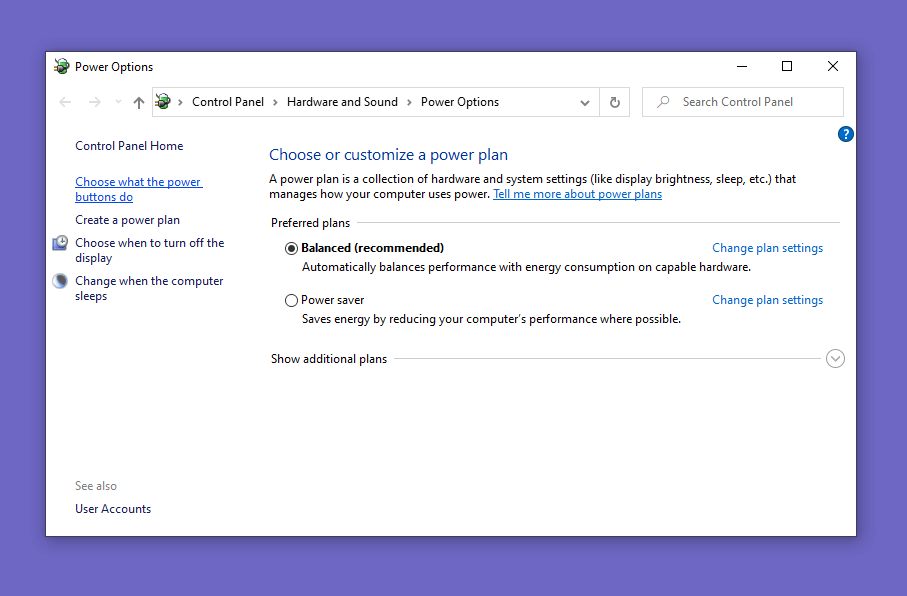Screen dimensions: 907x596
Task: Open Control Panel breadcrumb
Action: coord(228,102)
